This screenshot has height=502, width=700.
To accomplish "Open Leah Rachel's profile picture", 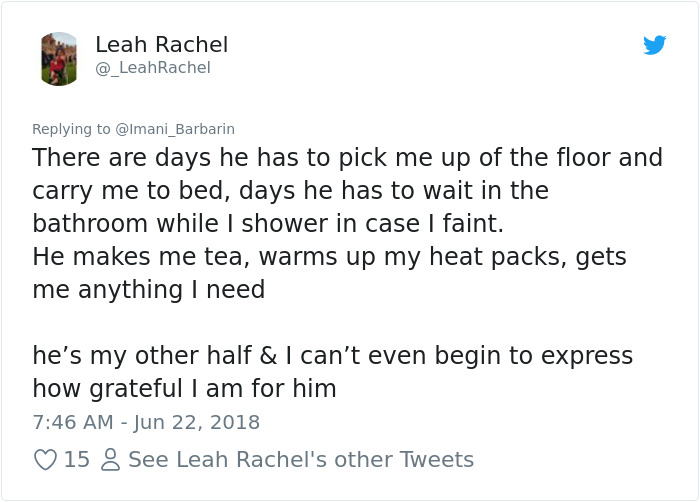I will [59, 58].
